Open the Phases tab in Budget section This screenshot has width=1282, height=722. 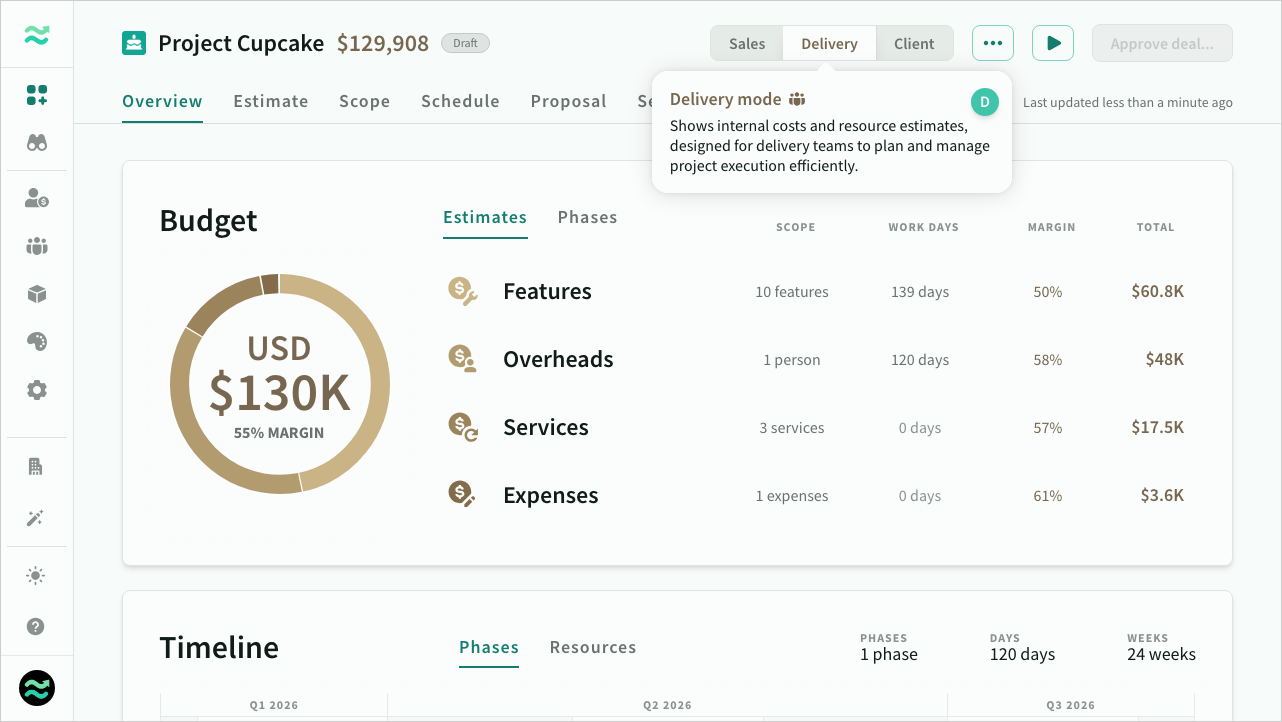(x=587, y=217)
